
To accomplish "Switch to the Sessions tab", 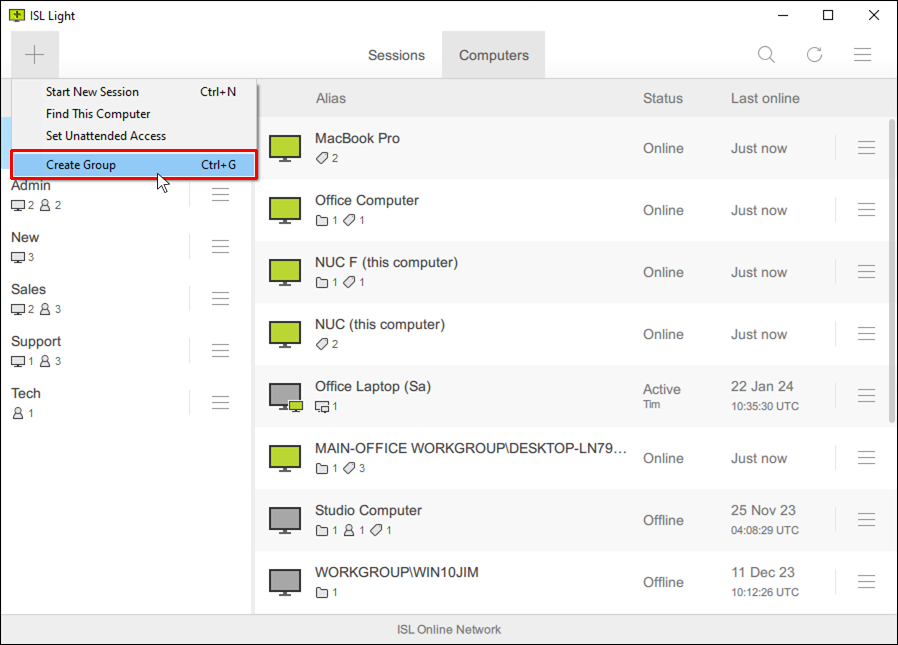I will click(396, 55).
